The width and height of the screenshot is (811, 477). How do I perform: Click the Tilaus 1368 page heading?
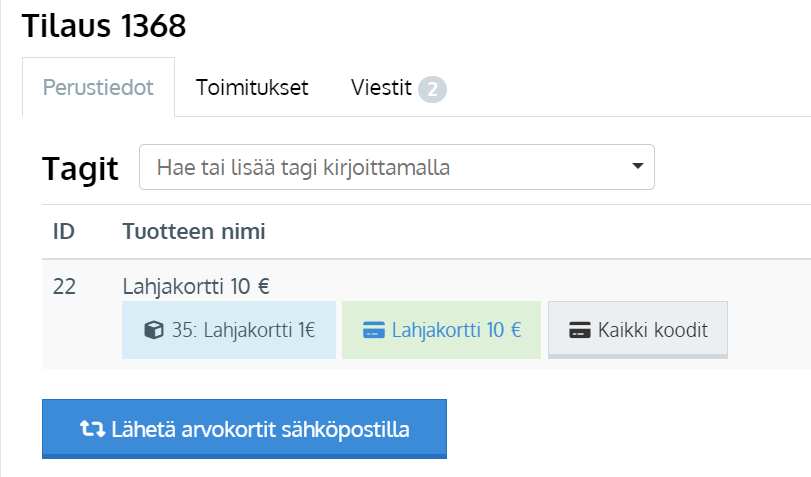104,26
